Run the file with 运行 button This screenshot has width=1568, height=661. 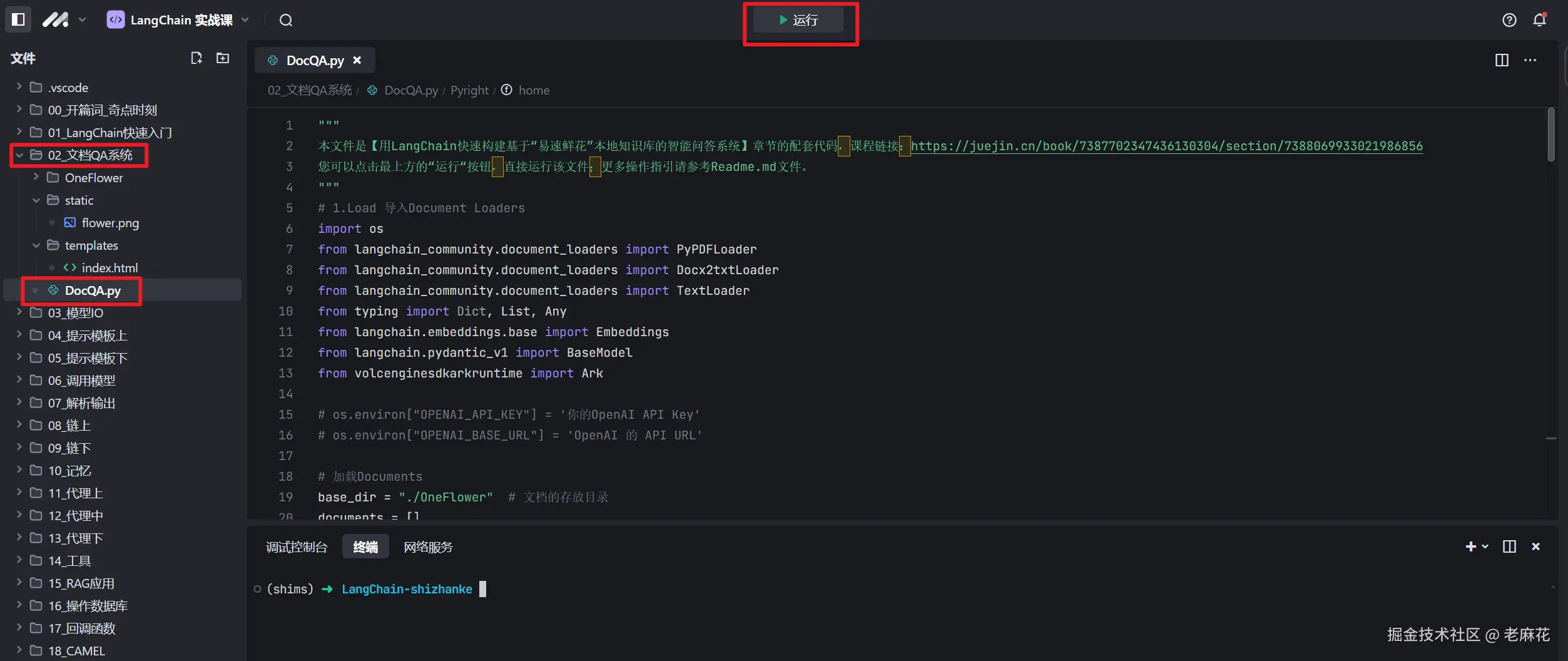coord(798,20)
